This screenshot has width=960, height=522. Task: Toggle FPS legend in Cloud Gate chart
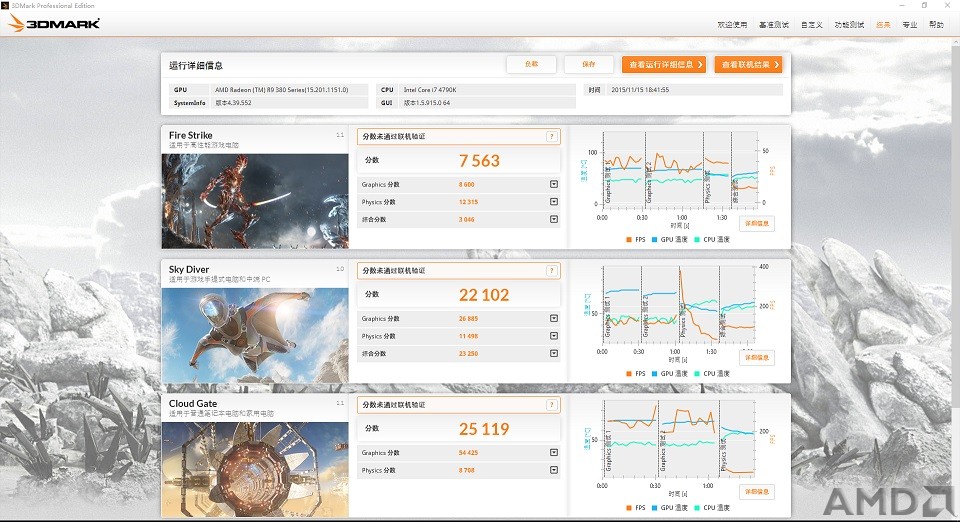click(636, 507)
